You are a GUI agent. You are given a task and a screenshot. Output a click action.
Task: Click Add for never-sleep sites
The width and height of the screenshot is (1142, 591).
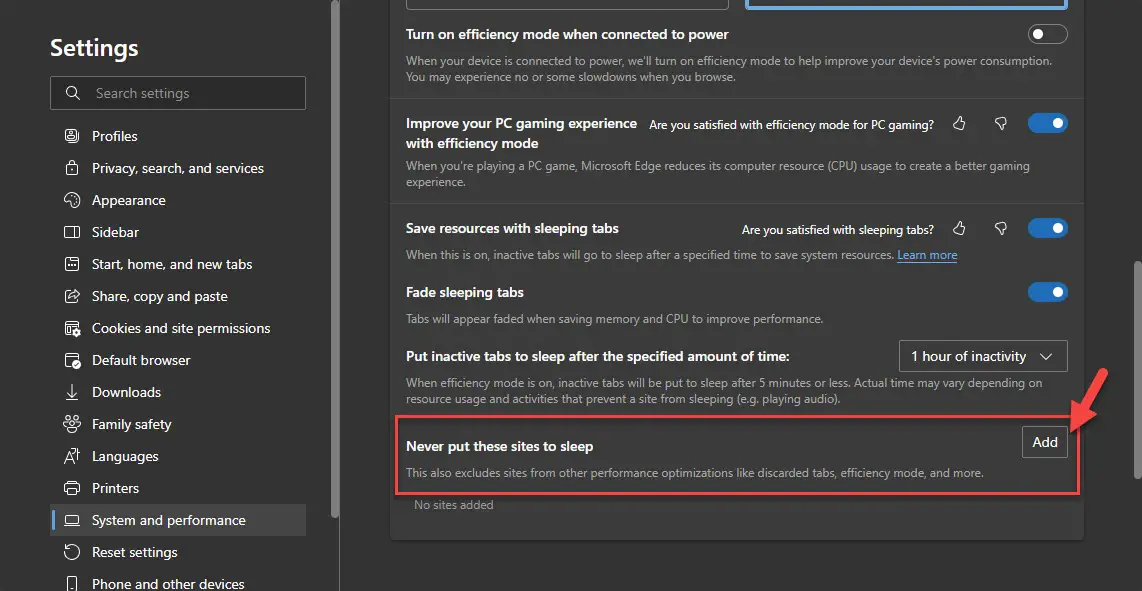click(x=1044, y=442)
